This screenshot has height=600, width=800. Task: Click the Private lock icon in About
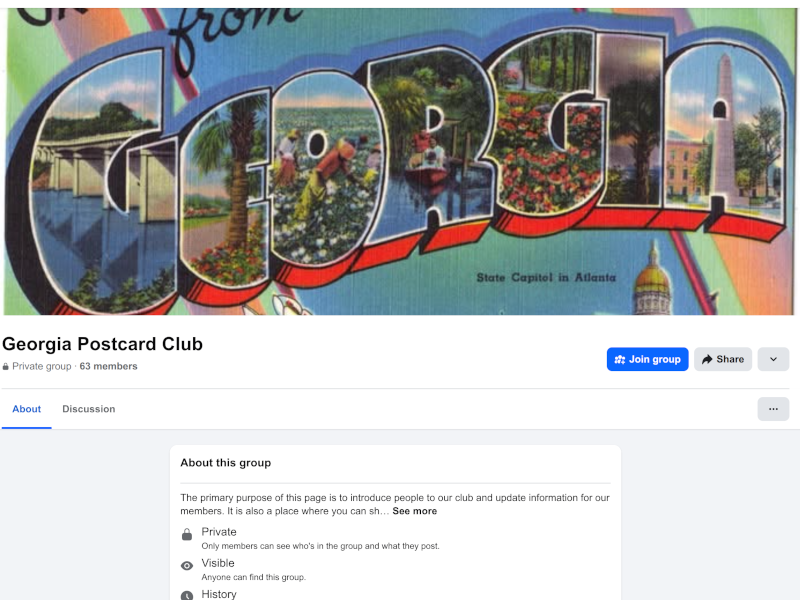click(187, 535)
